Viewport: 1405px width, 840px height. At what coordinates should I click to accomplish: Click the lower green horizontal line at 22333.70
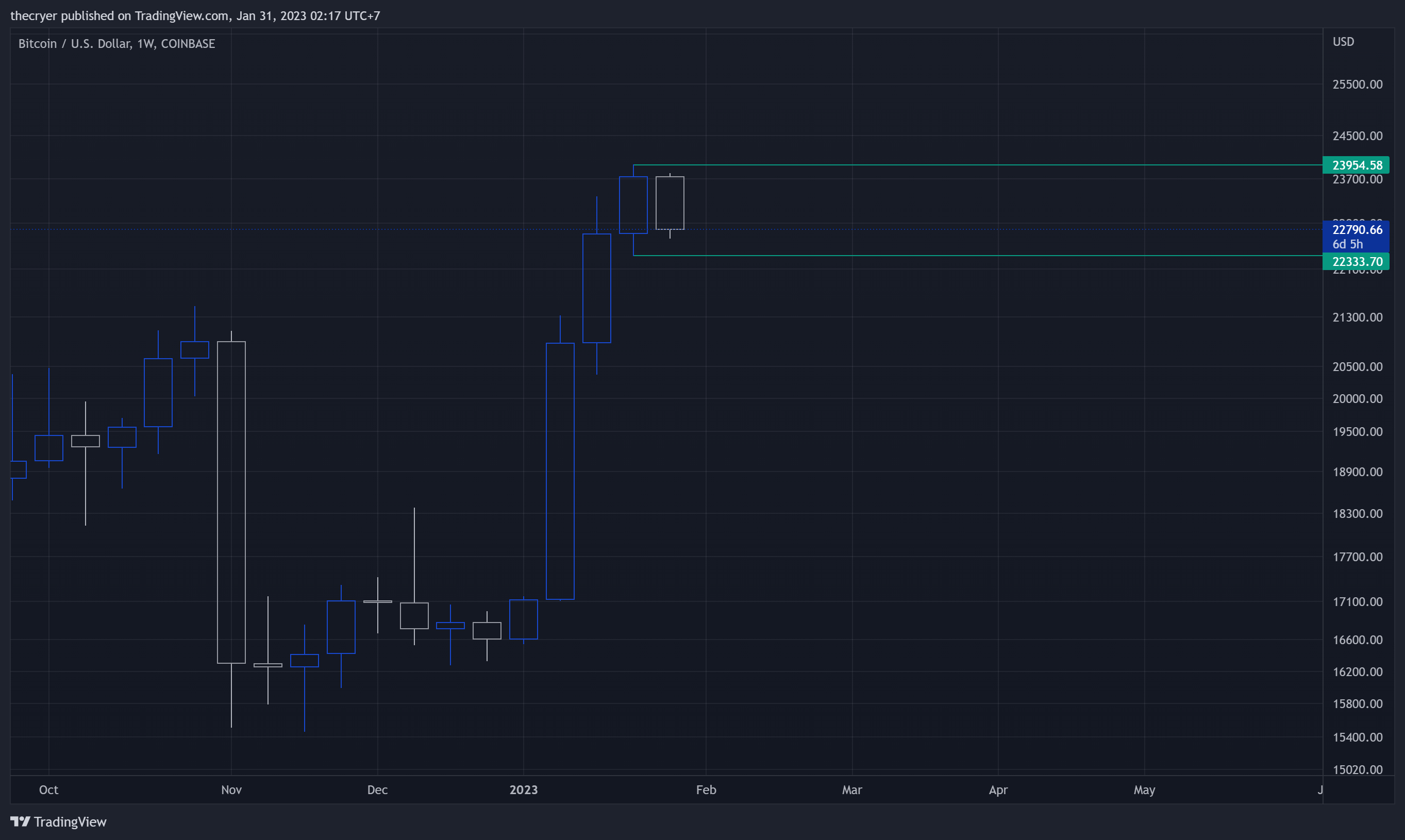978,255
